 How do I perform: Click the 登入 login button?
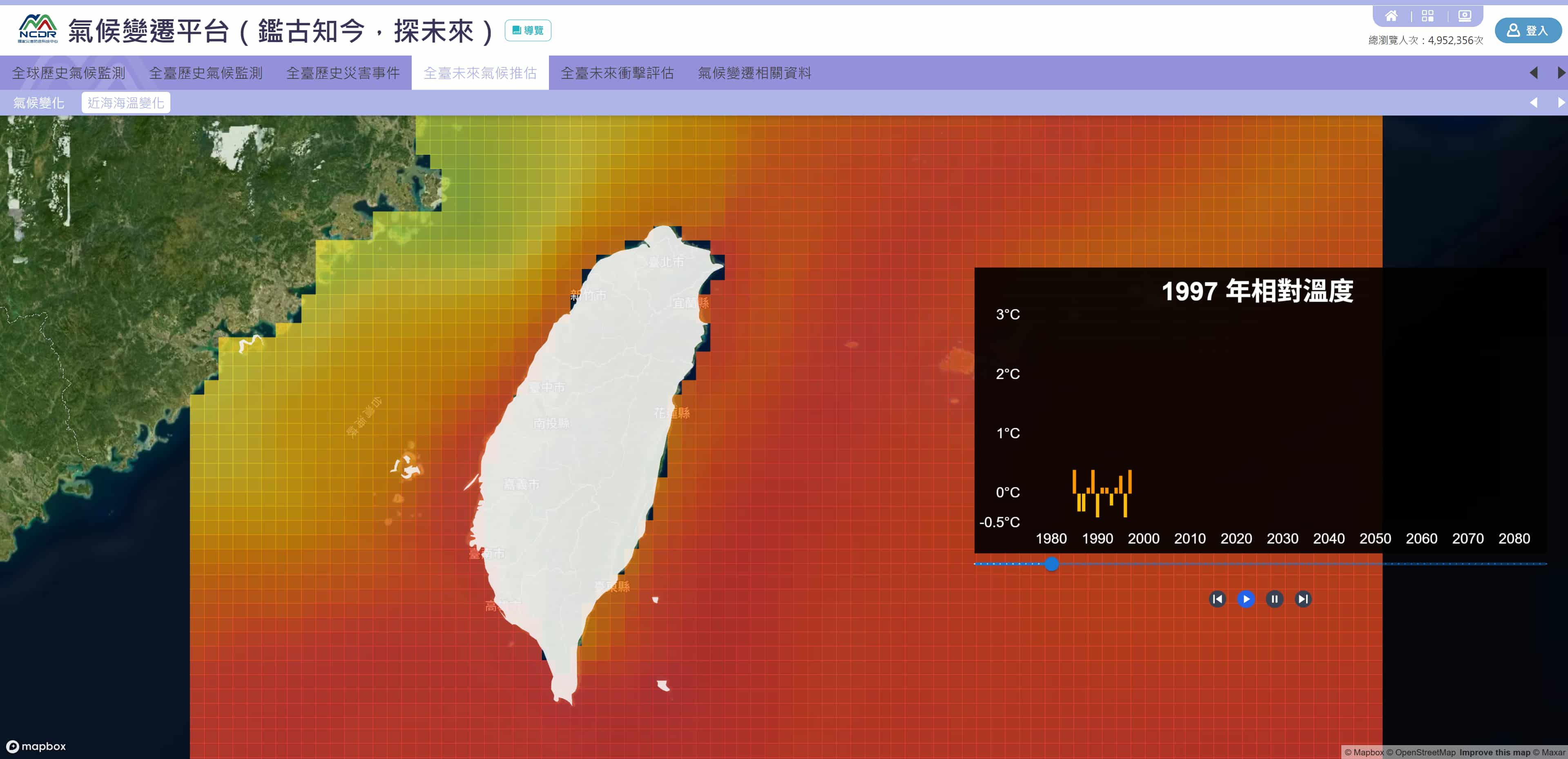pos(1528,31)
